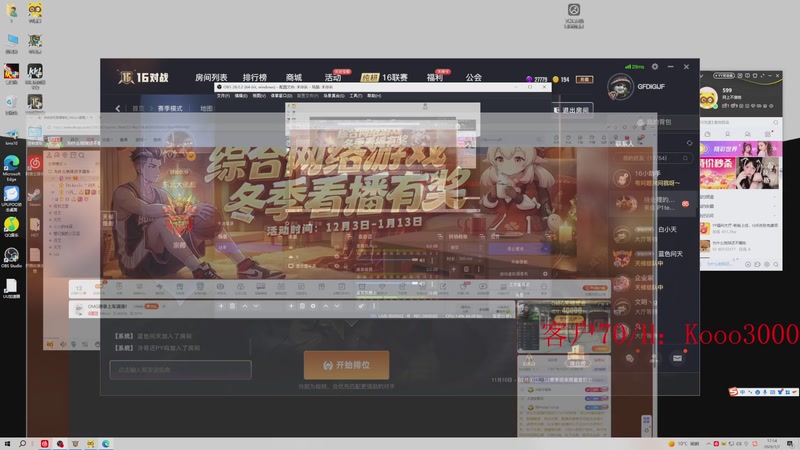
Task: Go back with the left chevron arrow
Action: [118, 108]
